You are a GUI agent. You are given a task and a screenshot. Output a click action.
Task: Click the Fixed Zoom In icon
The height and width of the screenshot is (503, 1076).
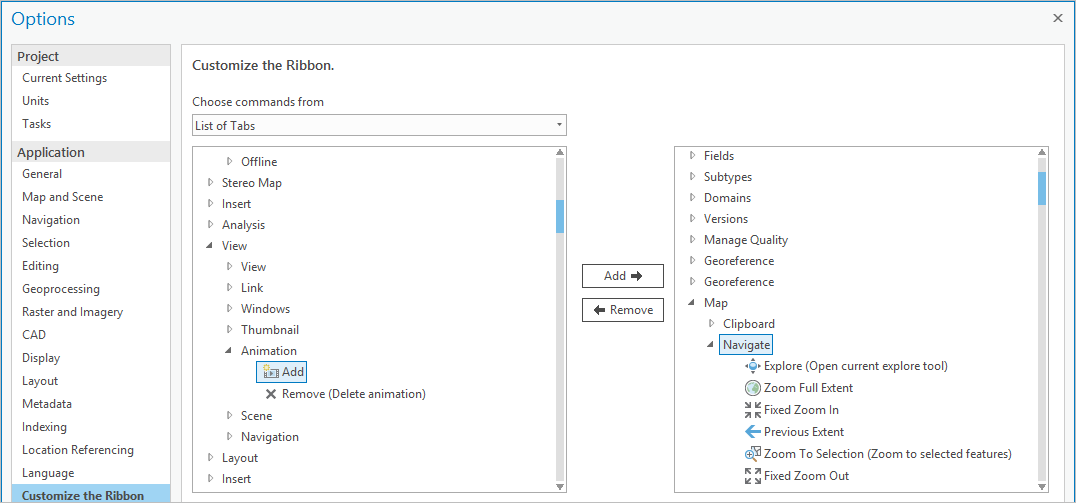[753, 410]
